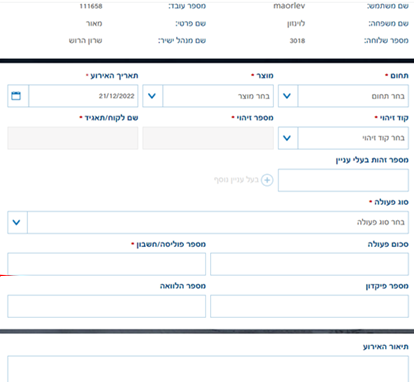Click the מספר שלוחה label

tap(386, 41)
